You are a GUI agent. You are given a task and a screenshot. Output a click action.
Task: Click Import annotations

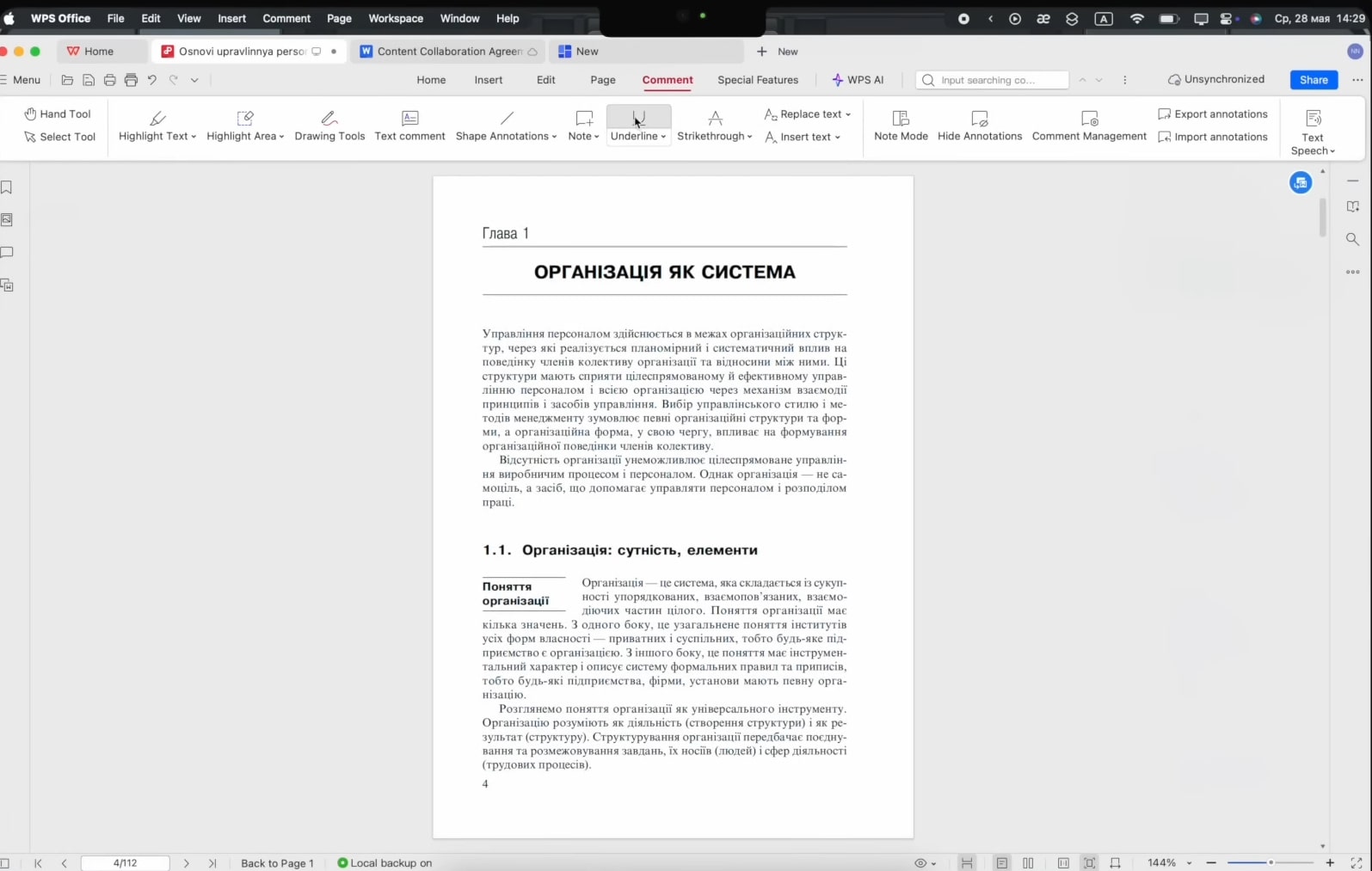pyautogui.click(x=1212, y=137)
